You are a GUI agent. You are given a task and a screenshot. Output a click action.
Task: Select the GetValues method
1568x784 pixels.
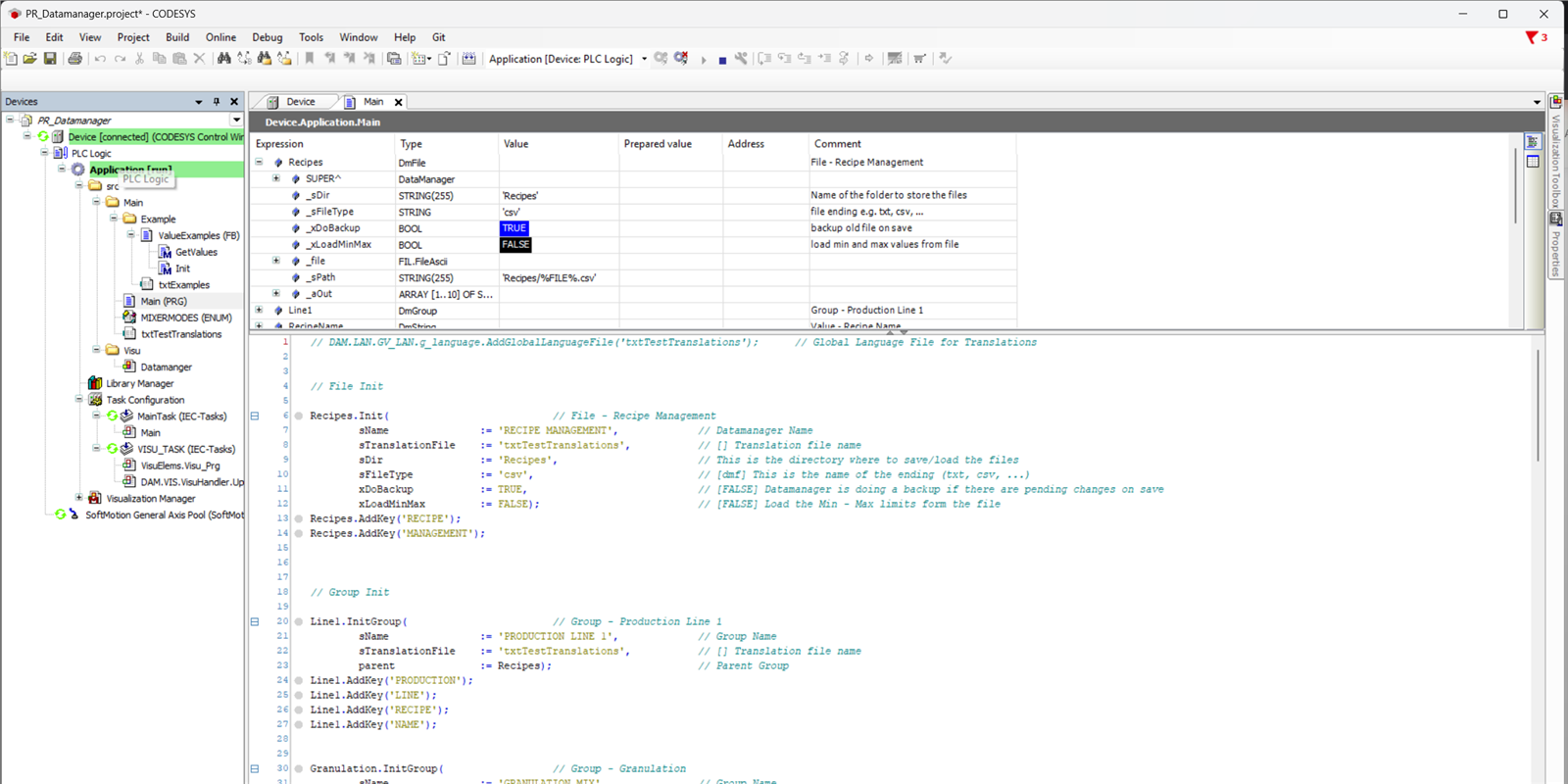[196, 252]
